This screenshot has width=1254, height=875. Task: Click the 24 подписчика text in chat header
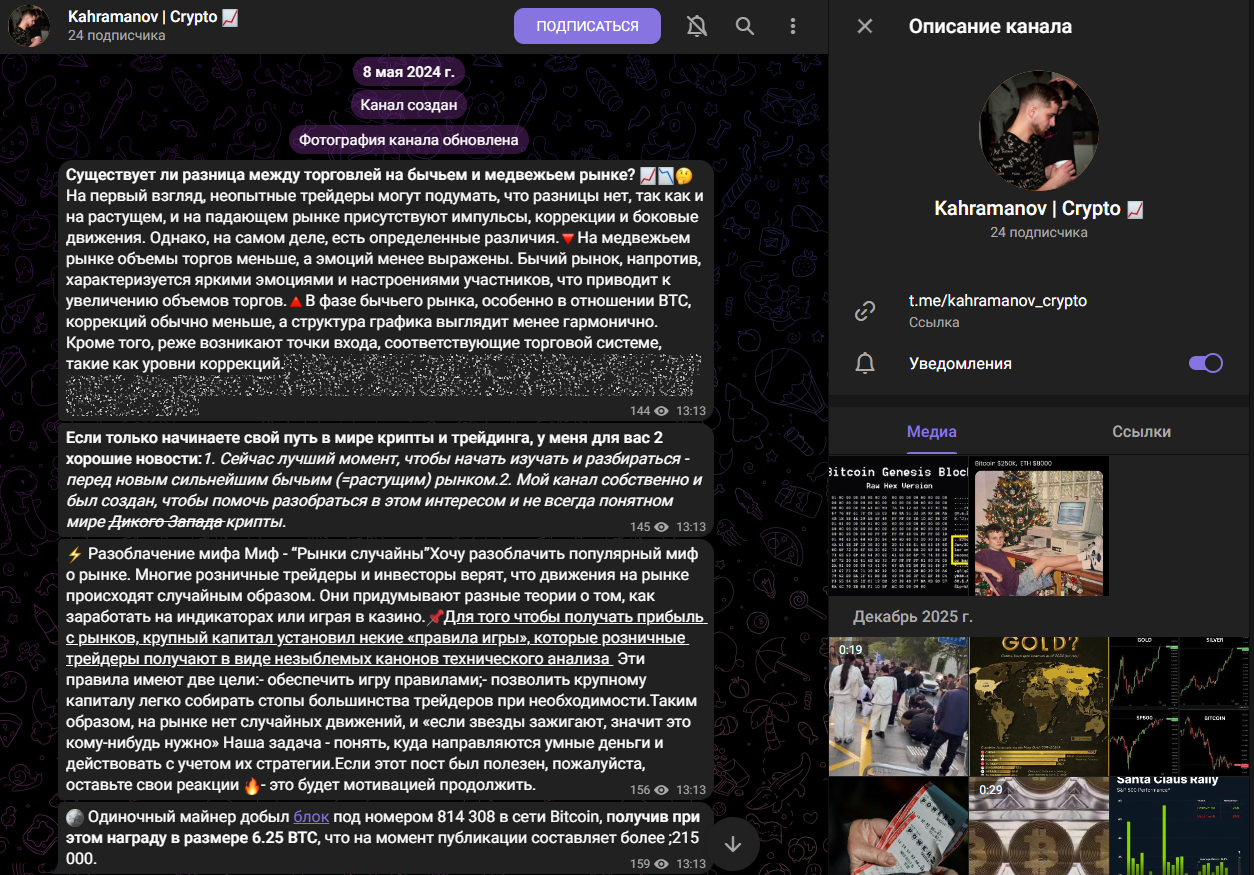point(117,36)
